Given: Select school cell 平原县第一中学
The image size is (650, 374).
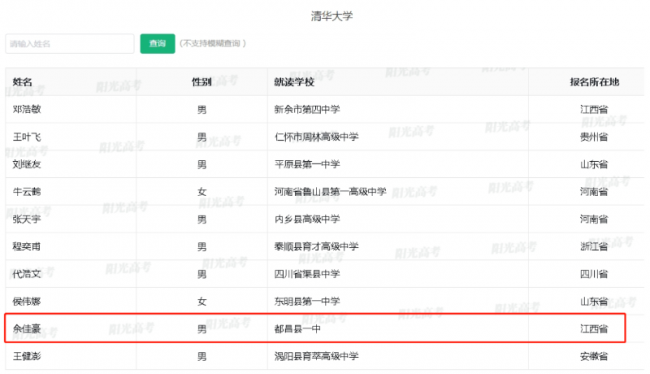Looking at the screenshot, I should (x=307, y=164).
